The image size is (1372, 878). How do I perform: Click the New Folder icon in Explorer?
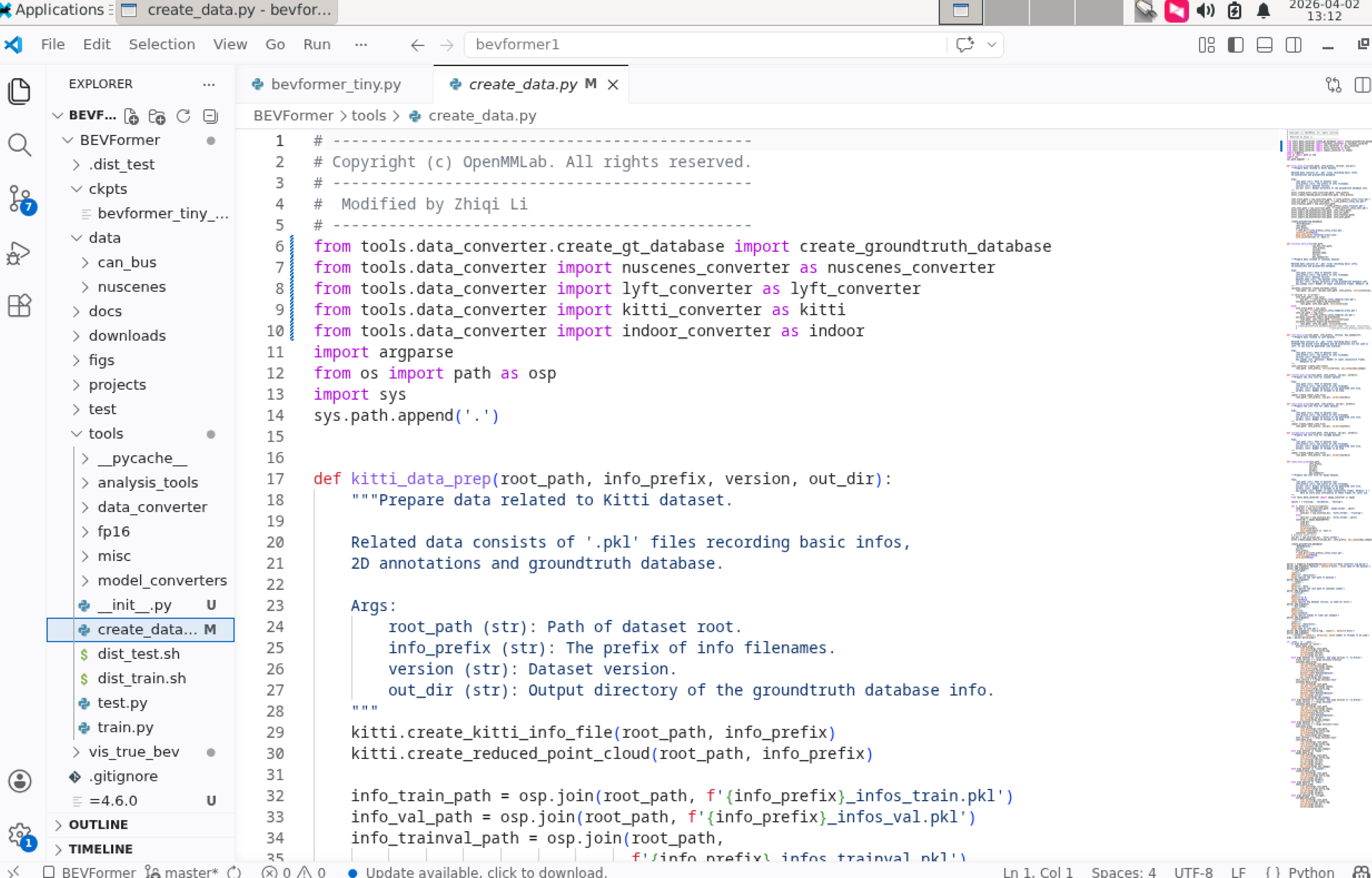click(157, 117)
